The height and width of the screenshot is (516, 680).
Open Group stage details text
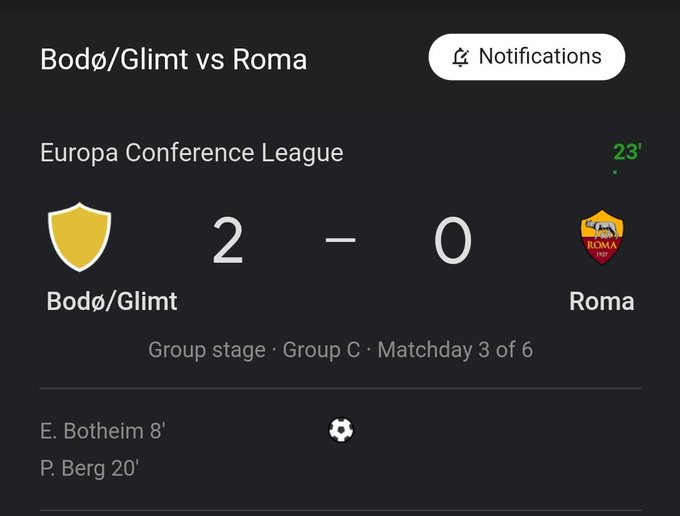click(x=207, y=350)
